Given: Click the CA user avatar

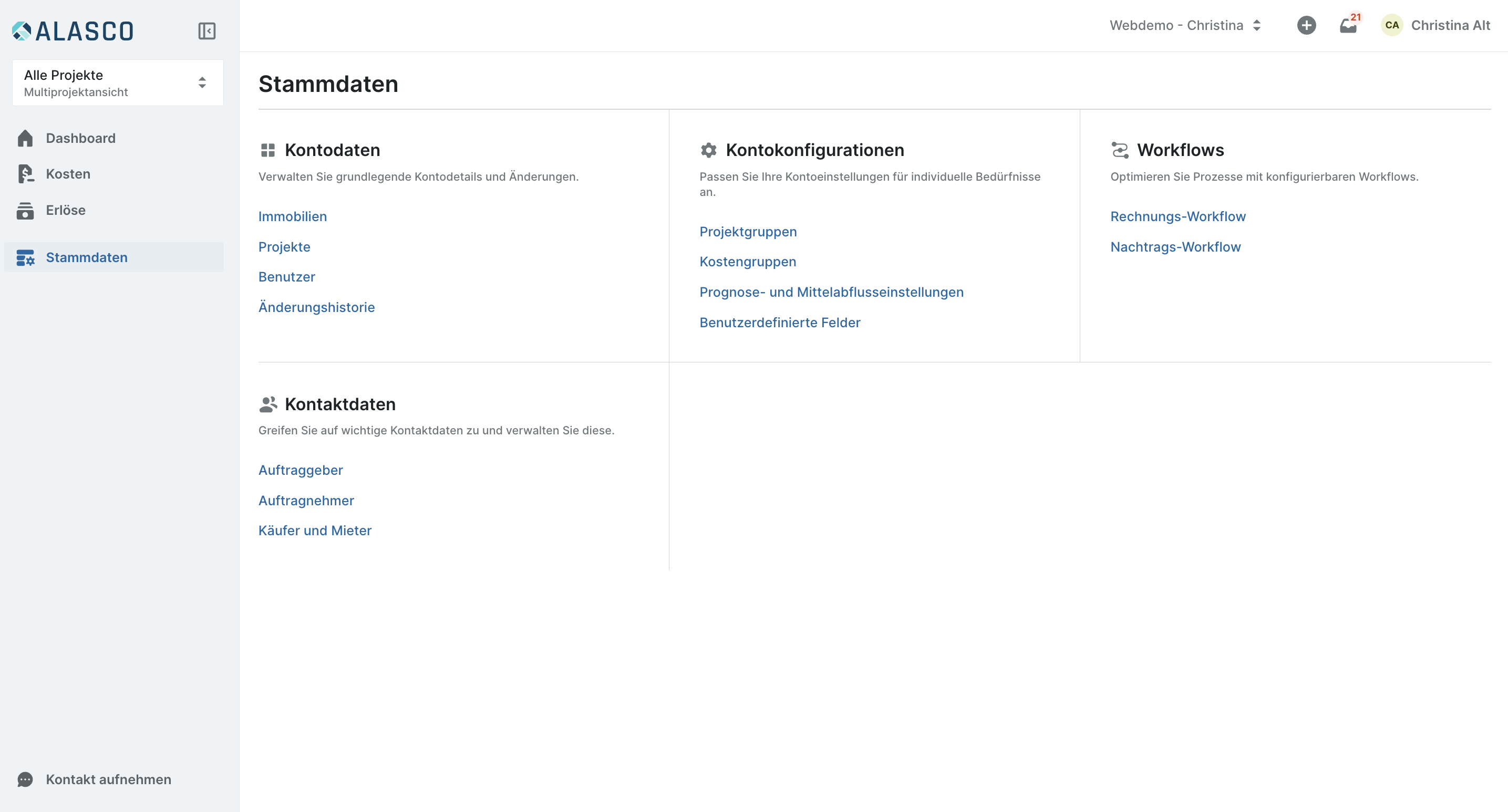Looking at the screenshot, I should [1391, 25].
